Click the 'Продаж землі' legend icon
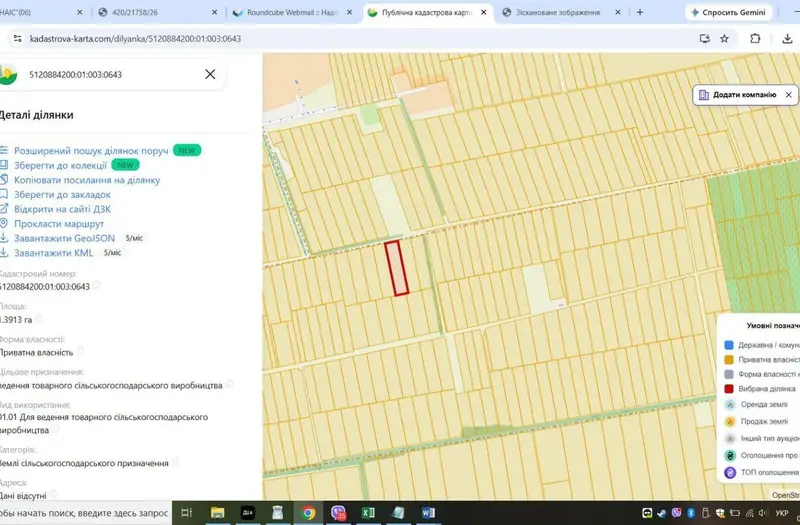 pos(730,421)
